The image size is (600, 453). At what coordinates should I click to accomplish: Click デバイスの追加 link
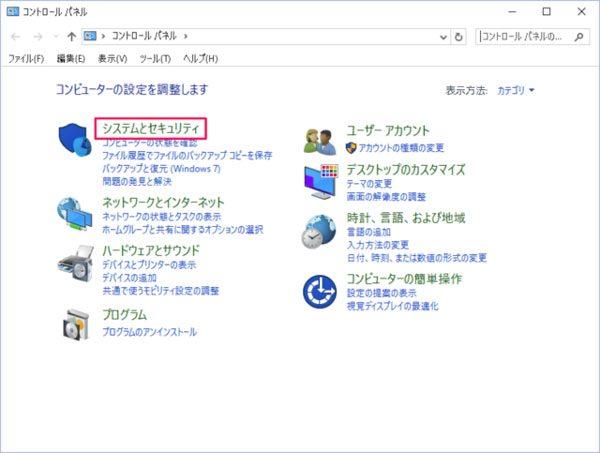[128, 277]
